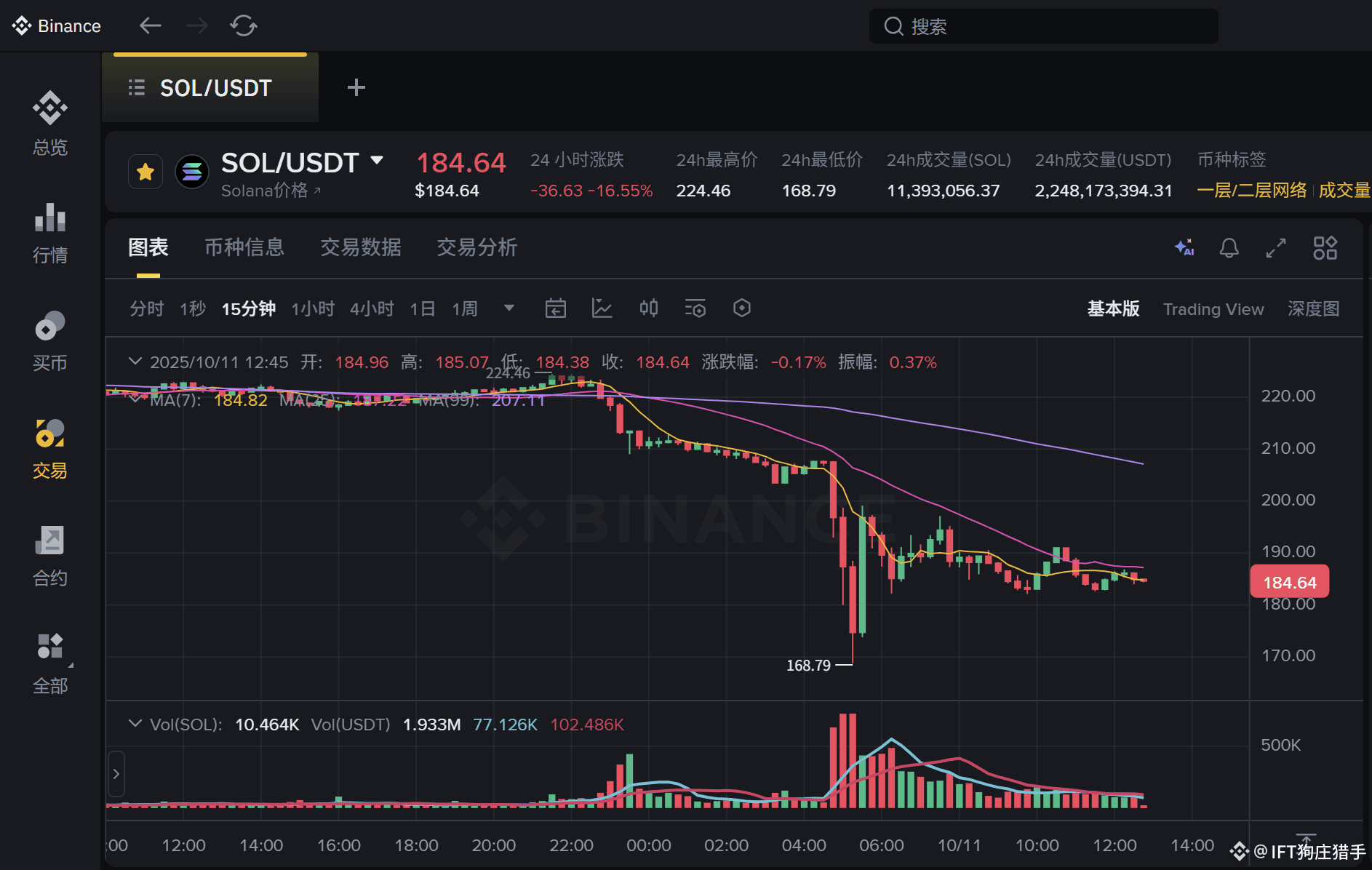Open the 买币 sidebar item

pyautogui.click(x=50, y=342)
